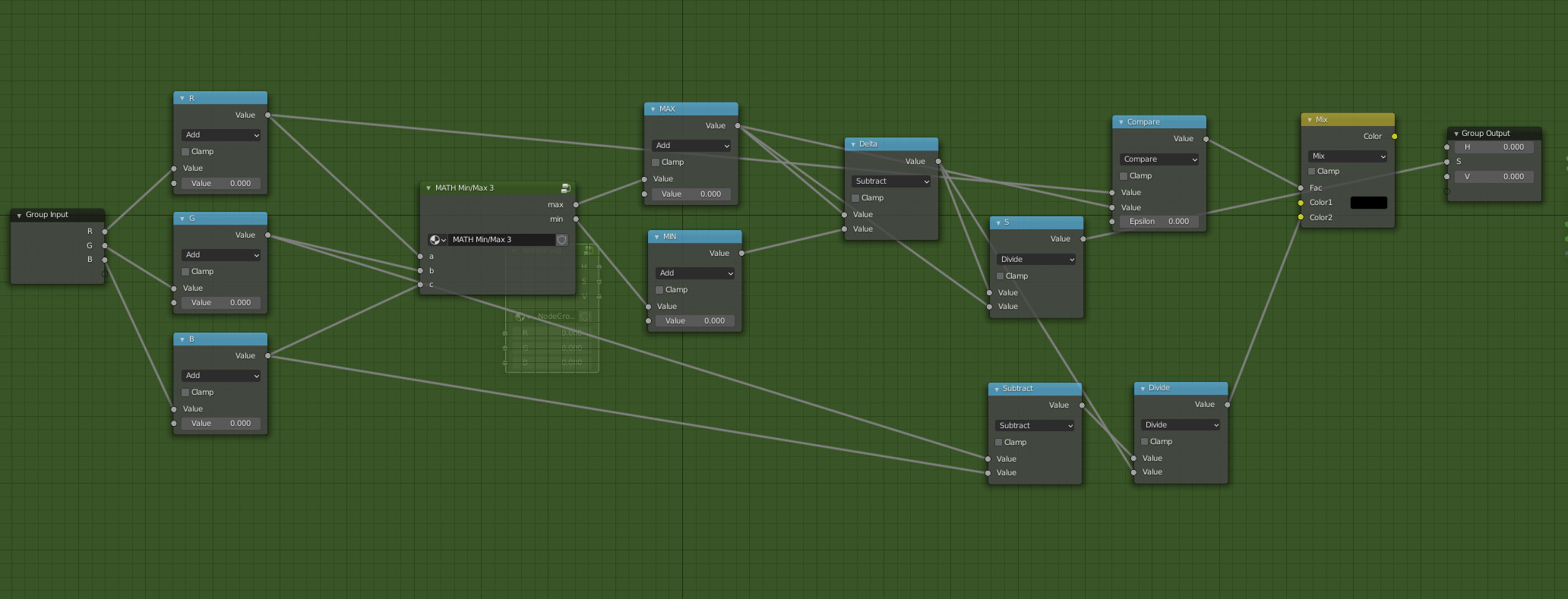Enable Clamp on the MIN node
1568x599 pixels.
click(659, 290)
